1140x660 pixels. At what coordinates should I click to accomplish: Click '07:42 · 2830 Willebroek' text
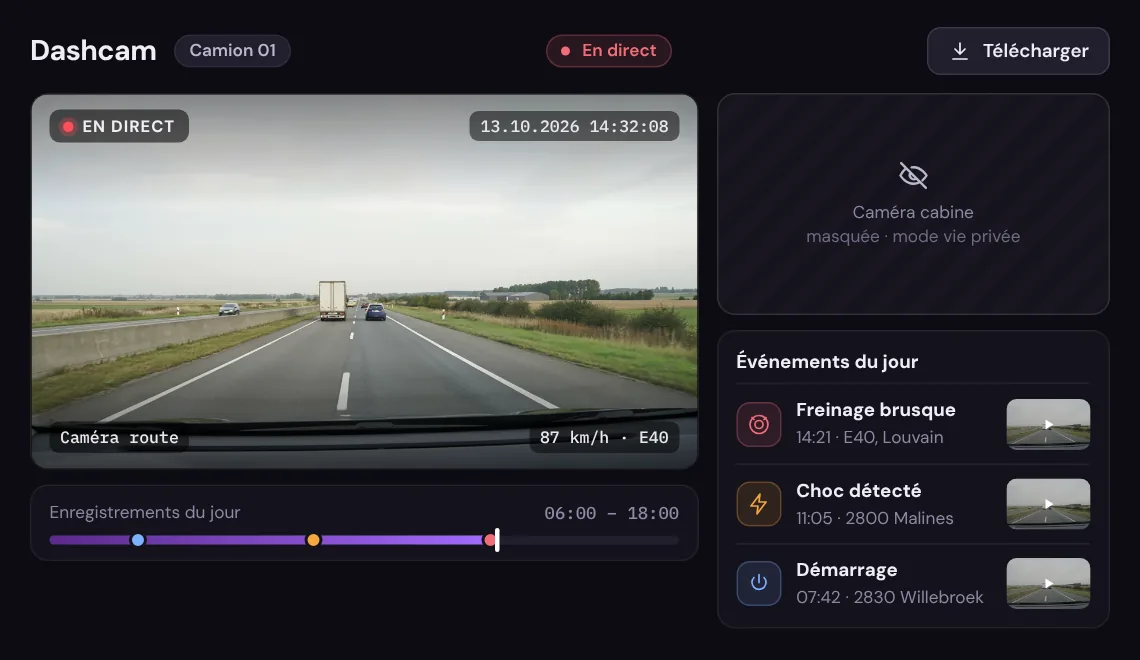(x=890, y=597)
